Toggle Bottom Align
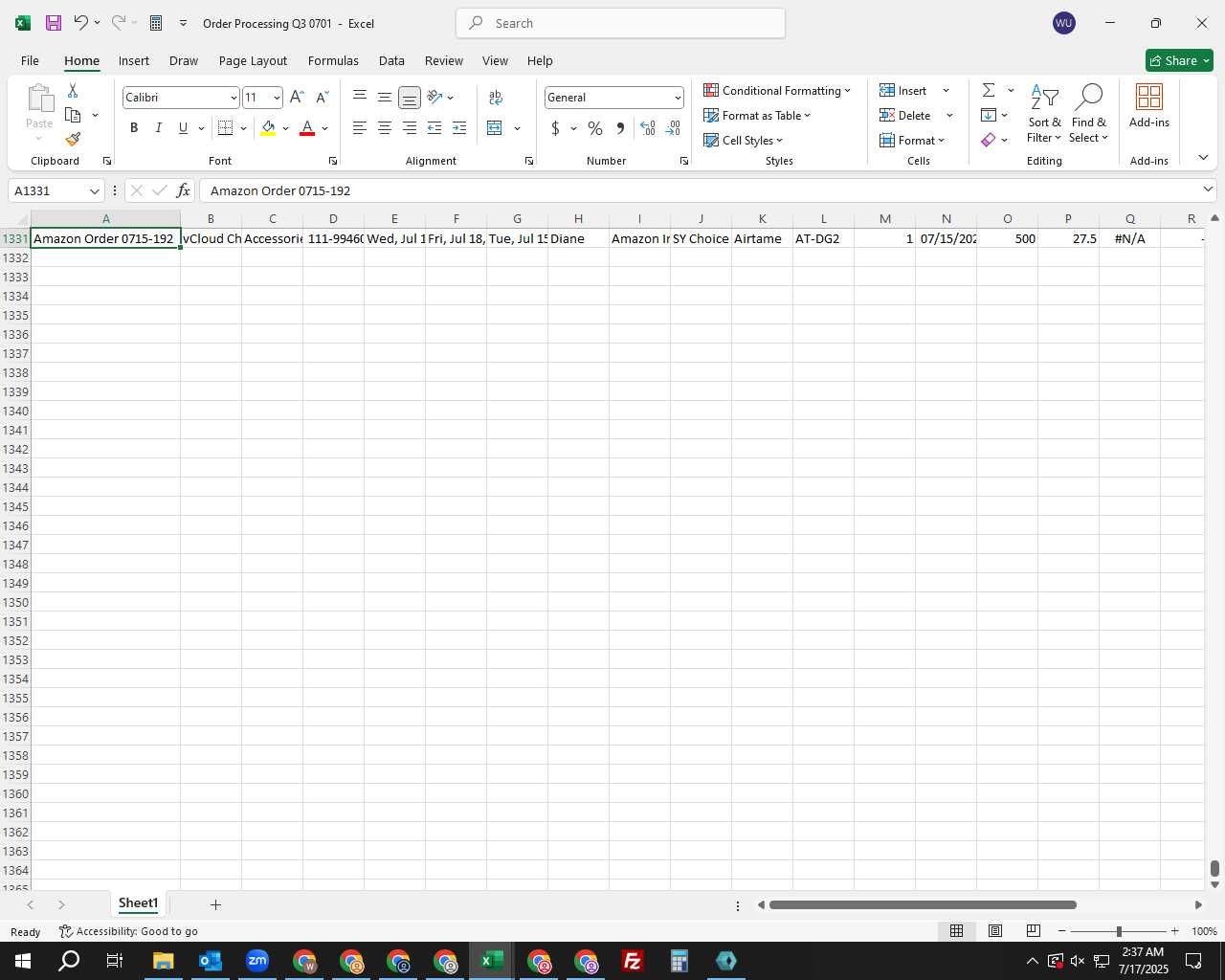 point(410,98)
